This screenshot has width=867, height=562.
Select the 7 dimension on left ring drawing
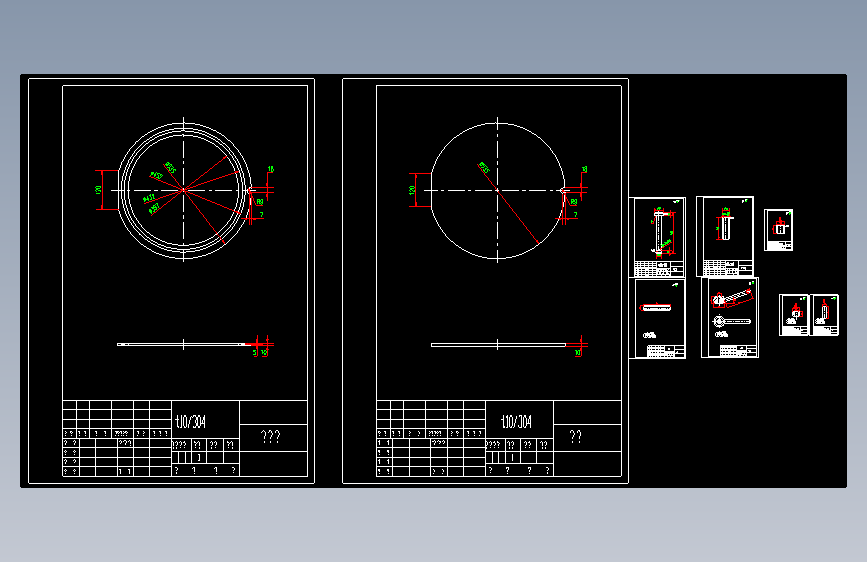point(261,215)
